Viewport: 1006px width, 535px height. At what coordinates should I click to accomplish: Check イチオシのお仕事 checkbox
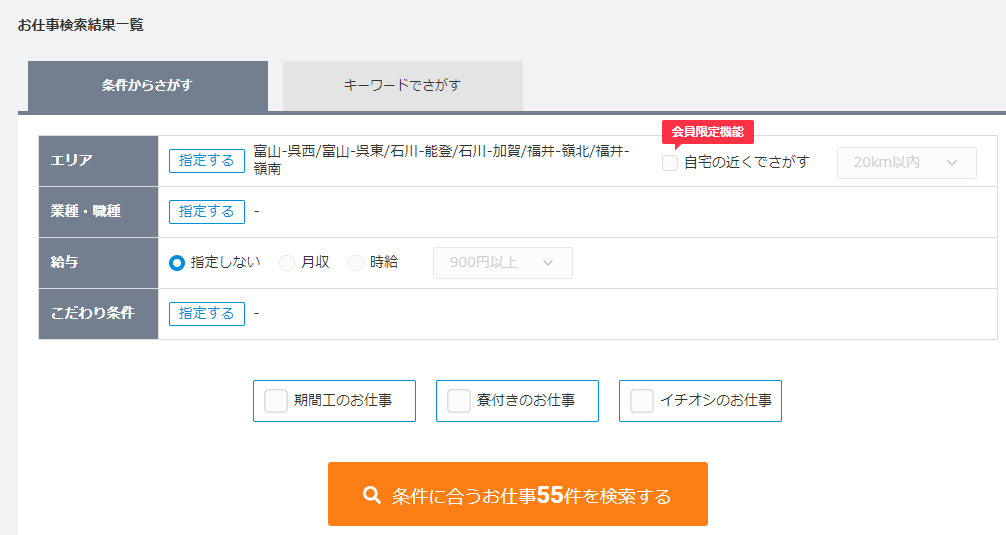pyautogui.click(x=642, y=401)
